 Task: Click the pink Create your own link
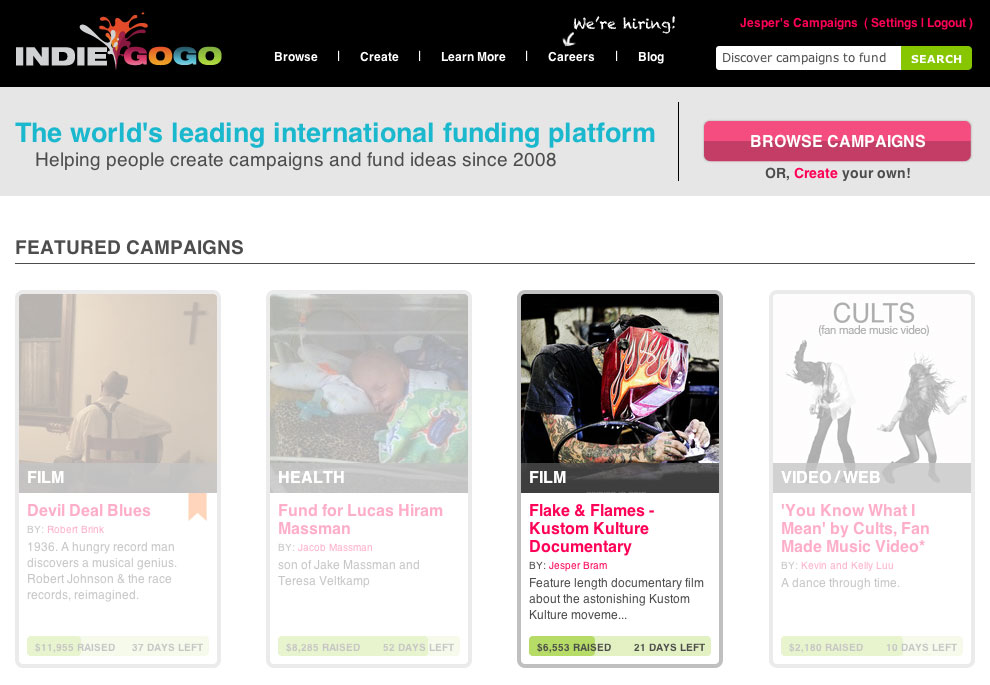tap(815, 173)
